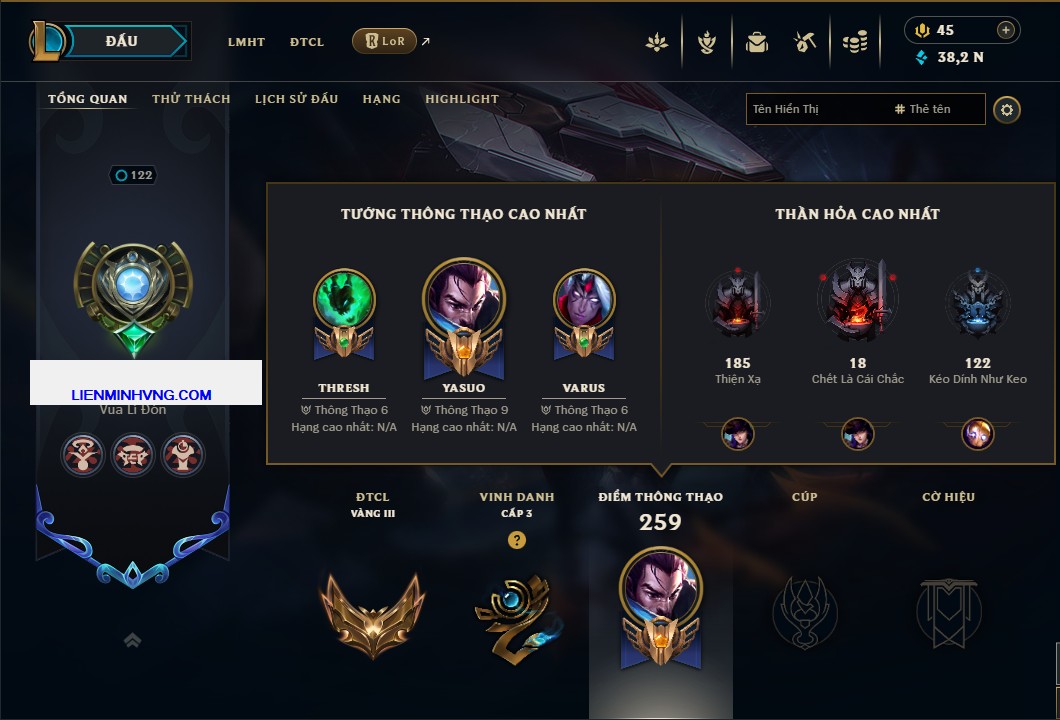Click the clash lotus icon in the top bar
This screenshot has width=1060, height=720.
(656, 43)
